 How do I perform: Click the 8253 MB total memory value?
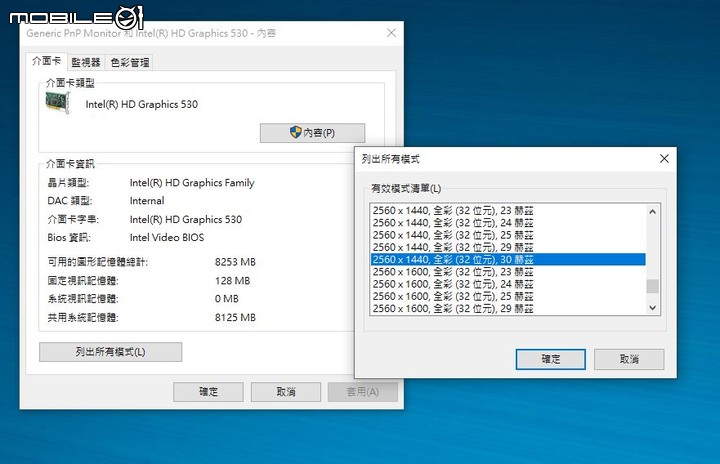click(235, 262)
